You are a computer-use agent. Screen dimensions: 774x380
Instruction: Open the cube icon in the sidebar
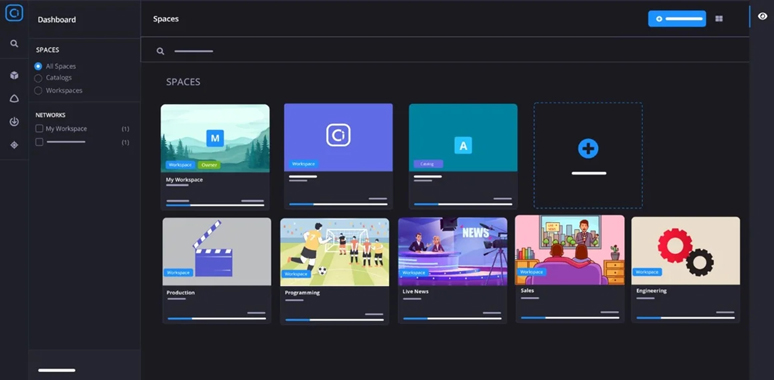point(14,75)
